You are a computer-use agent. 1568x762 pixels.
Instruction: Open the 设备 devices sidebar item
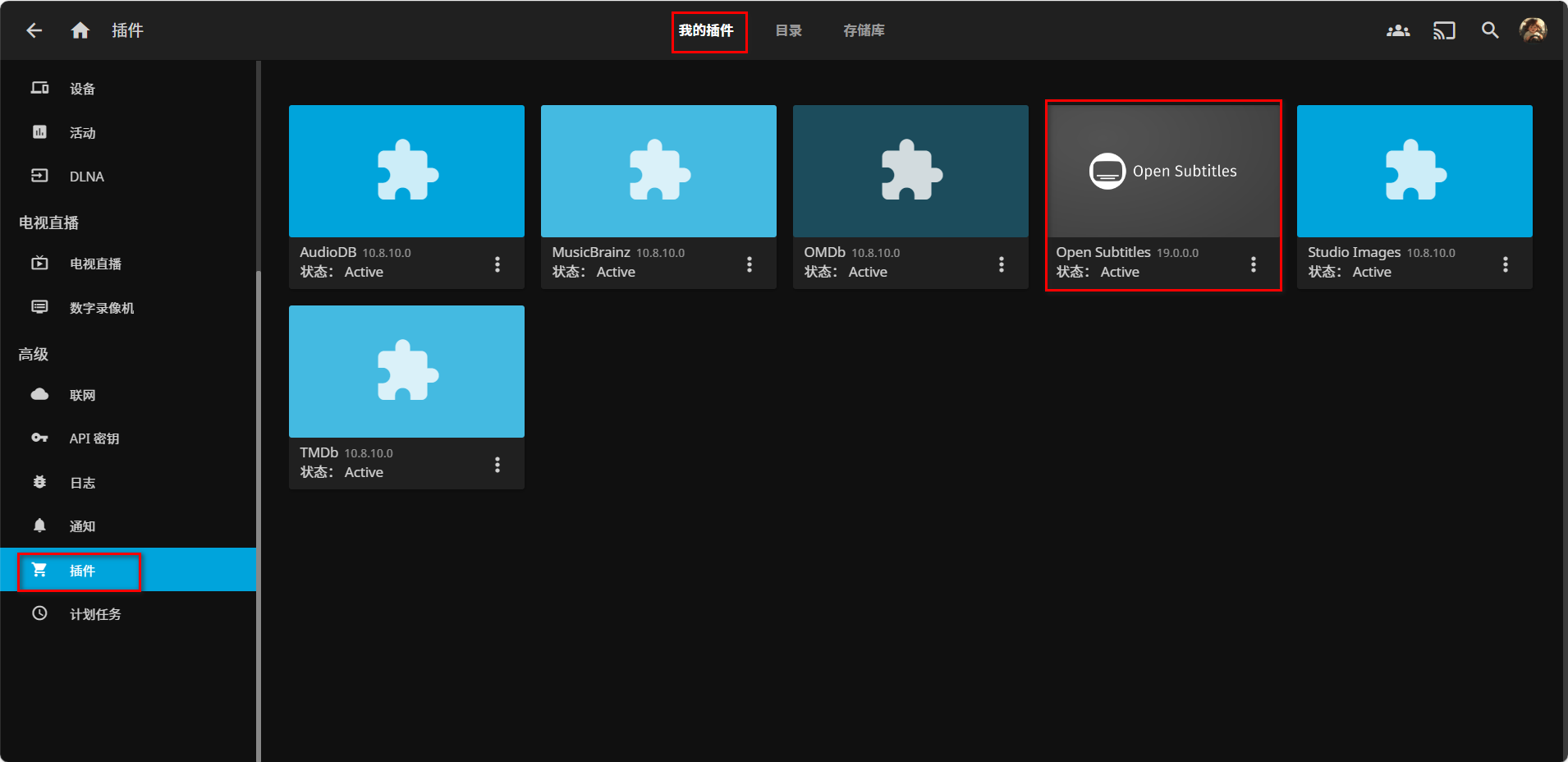coord(82,89)
